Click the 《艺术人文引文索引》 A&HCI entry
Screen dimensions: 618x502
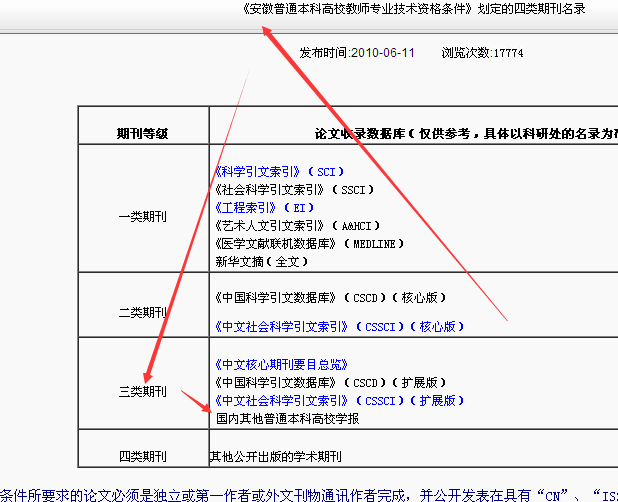coord(297,226)
